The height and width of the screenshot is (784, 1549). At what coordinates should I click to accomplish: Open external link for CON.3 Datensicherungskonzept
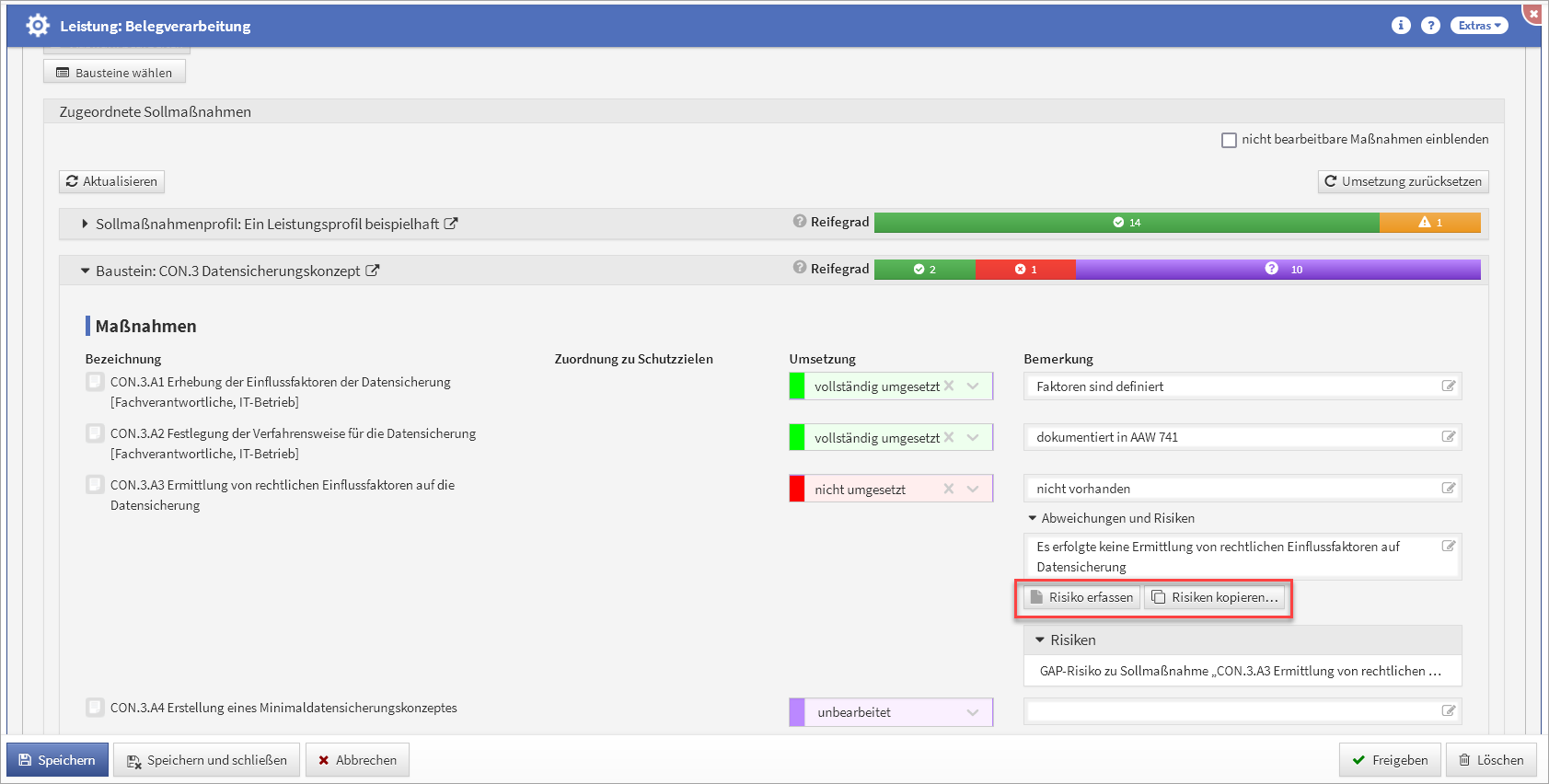click(373, 271)
